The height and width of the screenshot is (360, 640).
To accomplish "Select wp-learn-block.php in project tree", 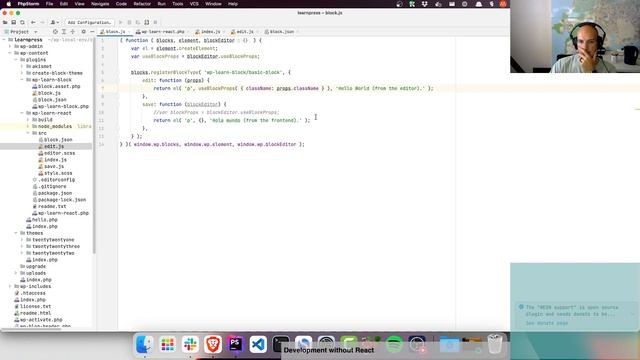I will pyautogui.click(x=60, y=106).
